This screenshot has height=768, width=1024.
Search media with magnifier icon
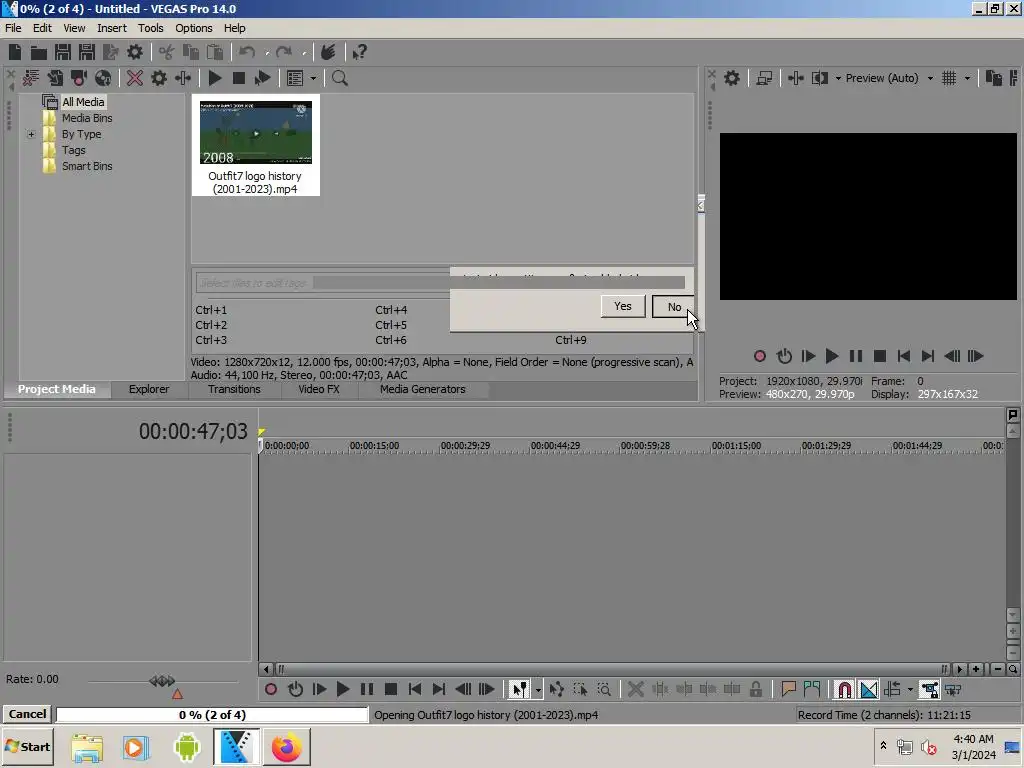tap(340, 78)
